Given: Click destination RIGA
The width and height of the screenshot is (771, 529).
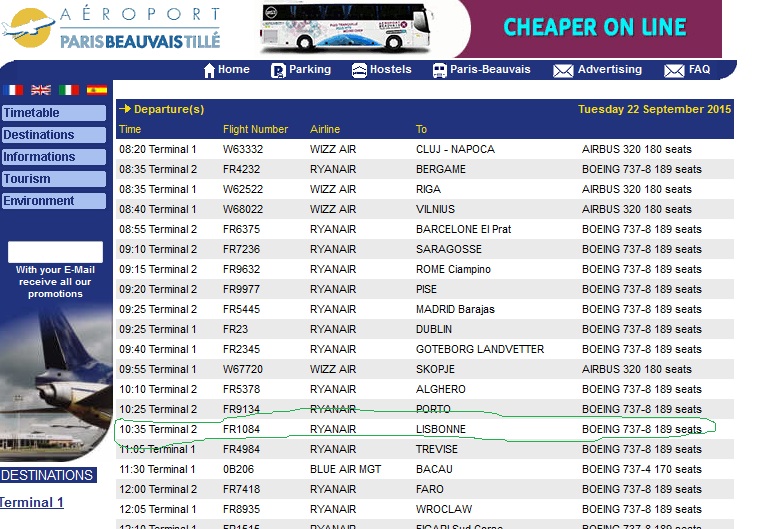Looking at the screenshot, I should (x=428, y=189).
